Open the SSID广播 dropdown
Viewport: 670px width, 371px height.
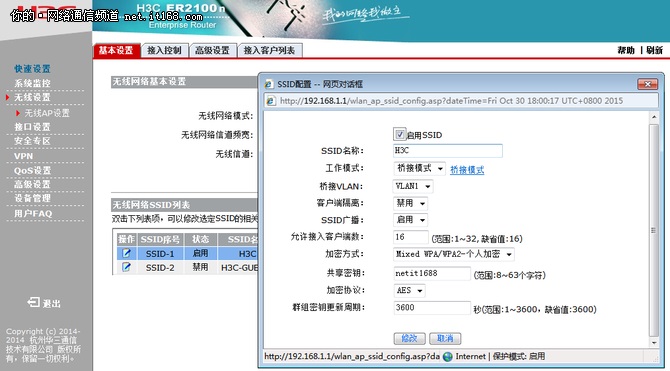tap(410, 220)
